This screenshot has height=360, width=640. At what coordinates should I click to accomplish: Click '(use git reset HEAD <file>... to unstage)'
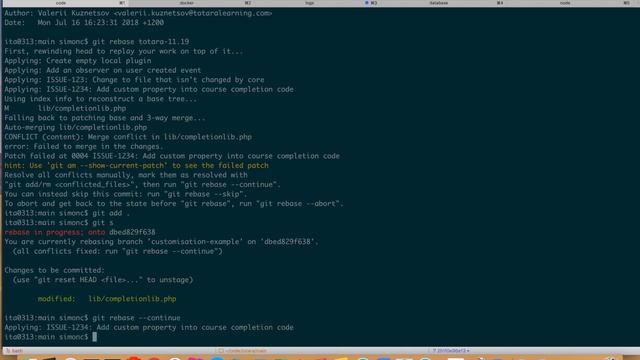[103, 280]
